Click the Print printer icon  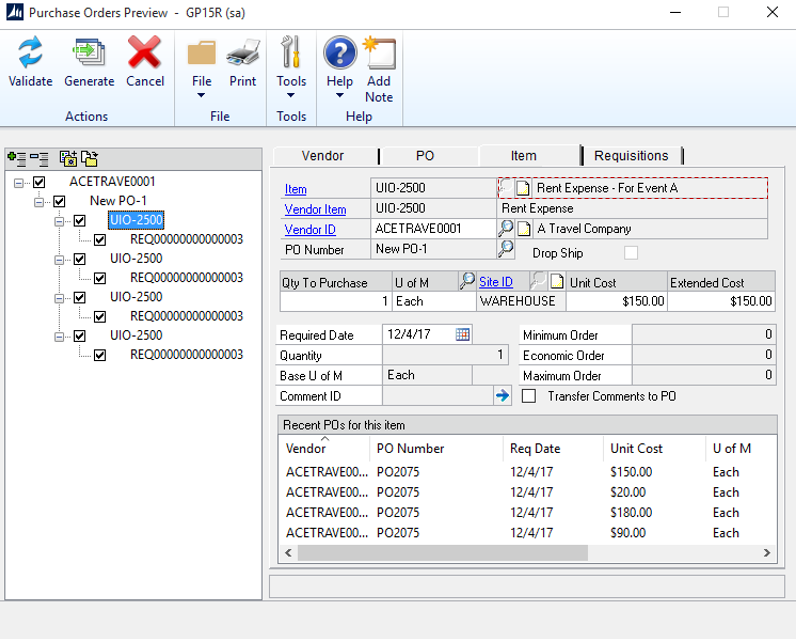243,52
